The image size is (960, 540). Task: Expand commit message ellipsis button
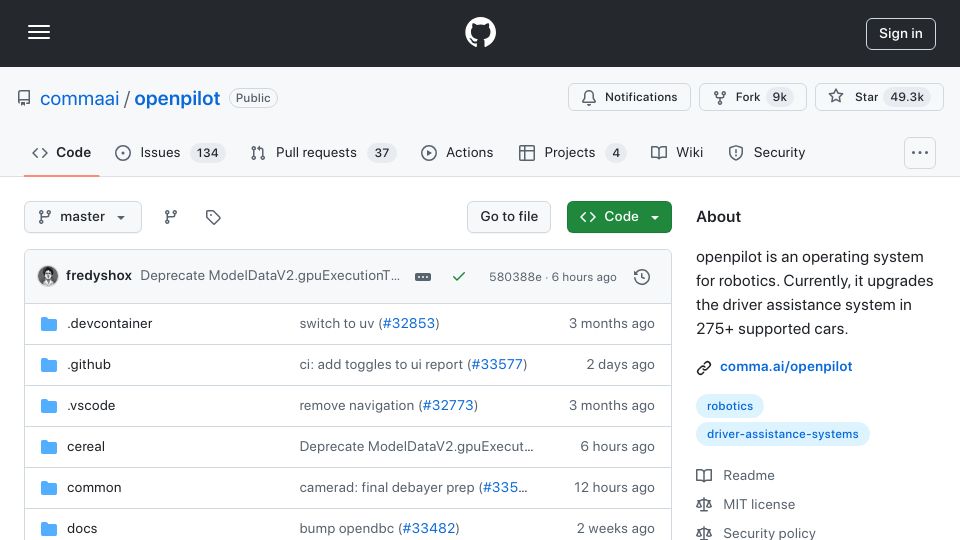[422, 277]
